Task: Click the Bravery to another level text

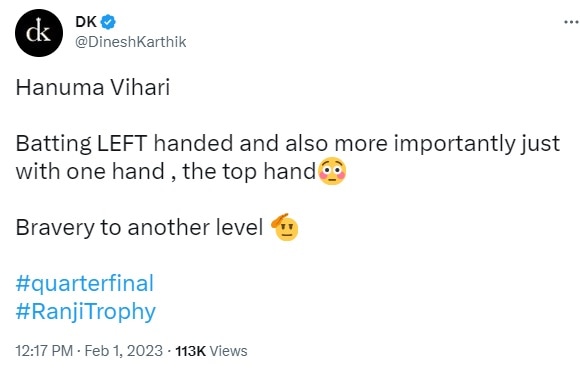Action: click(139, 227)
